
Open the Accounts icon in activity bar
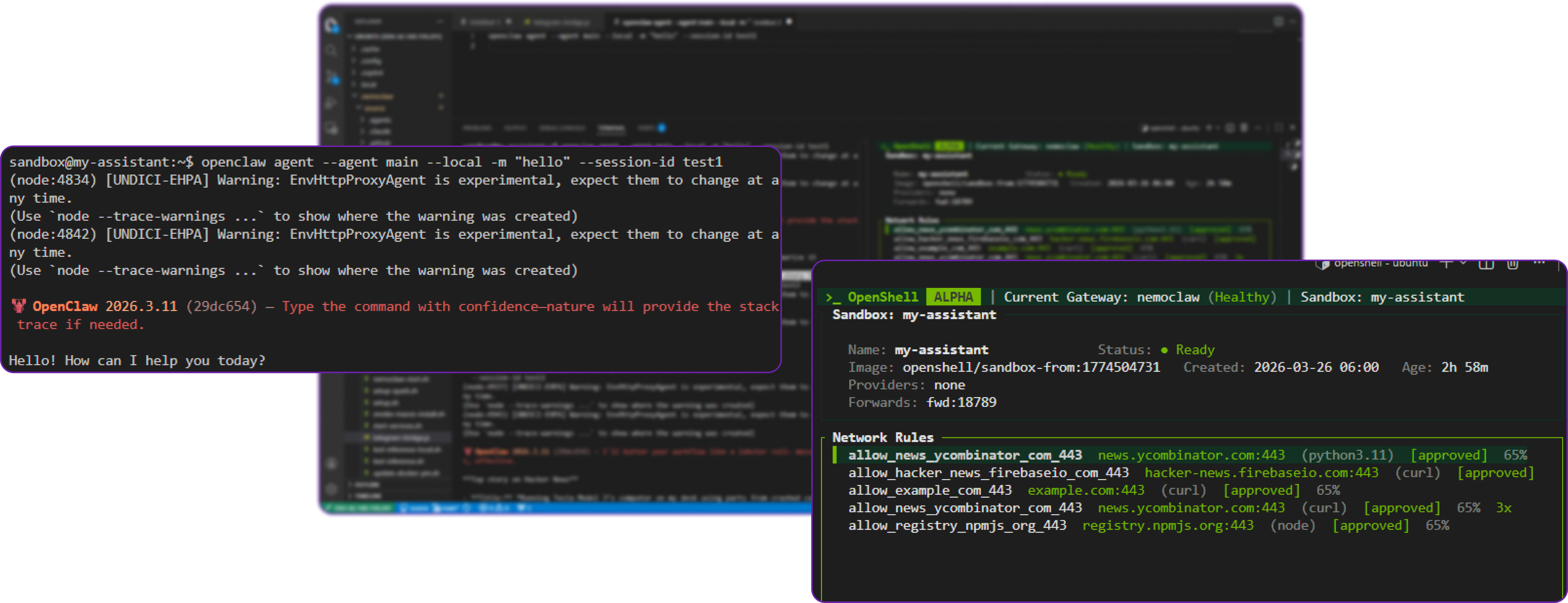tap(332, 463)
